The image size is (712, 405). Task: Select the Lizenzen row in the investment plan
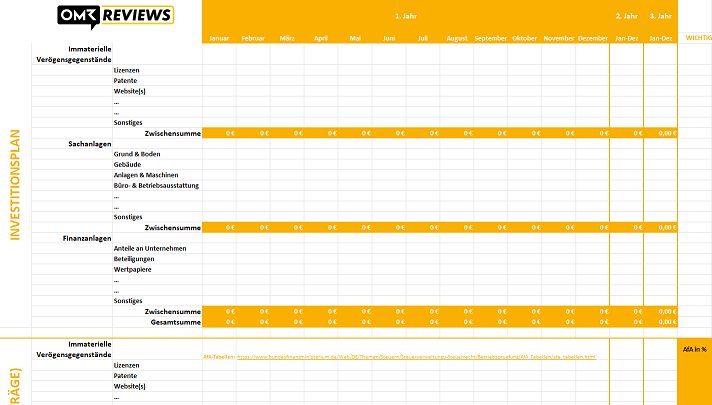tap(126, 69)
